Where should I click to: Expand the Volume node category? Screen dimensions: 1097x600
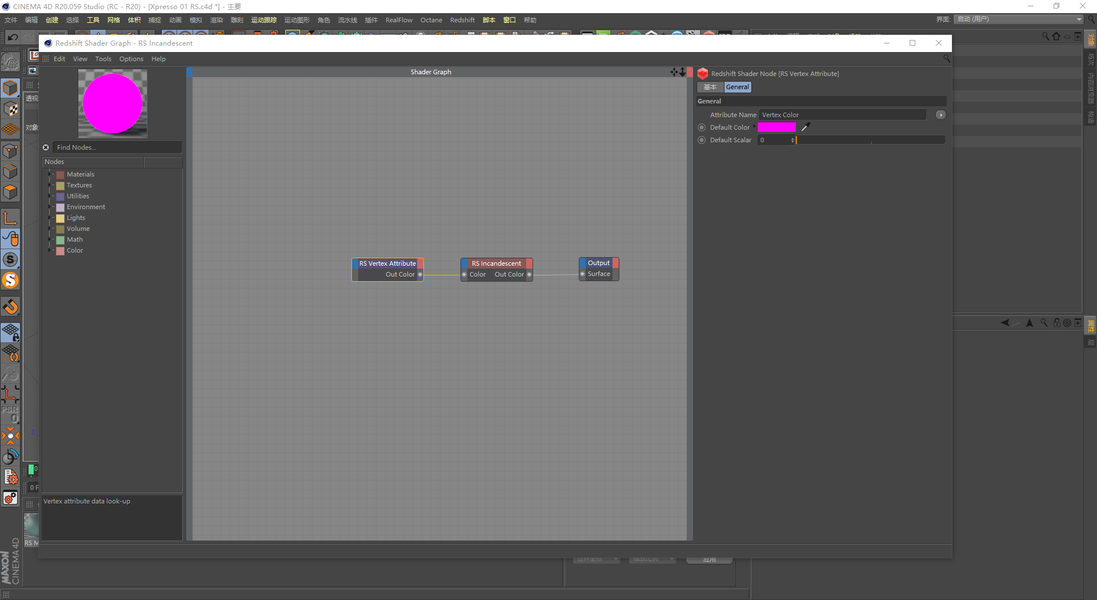(50, 229)
